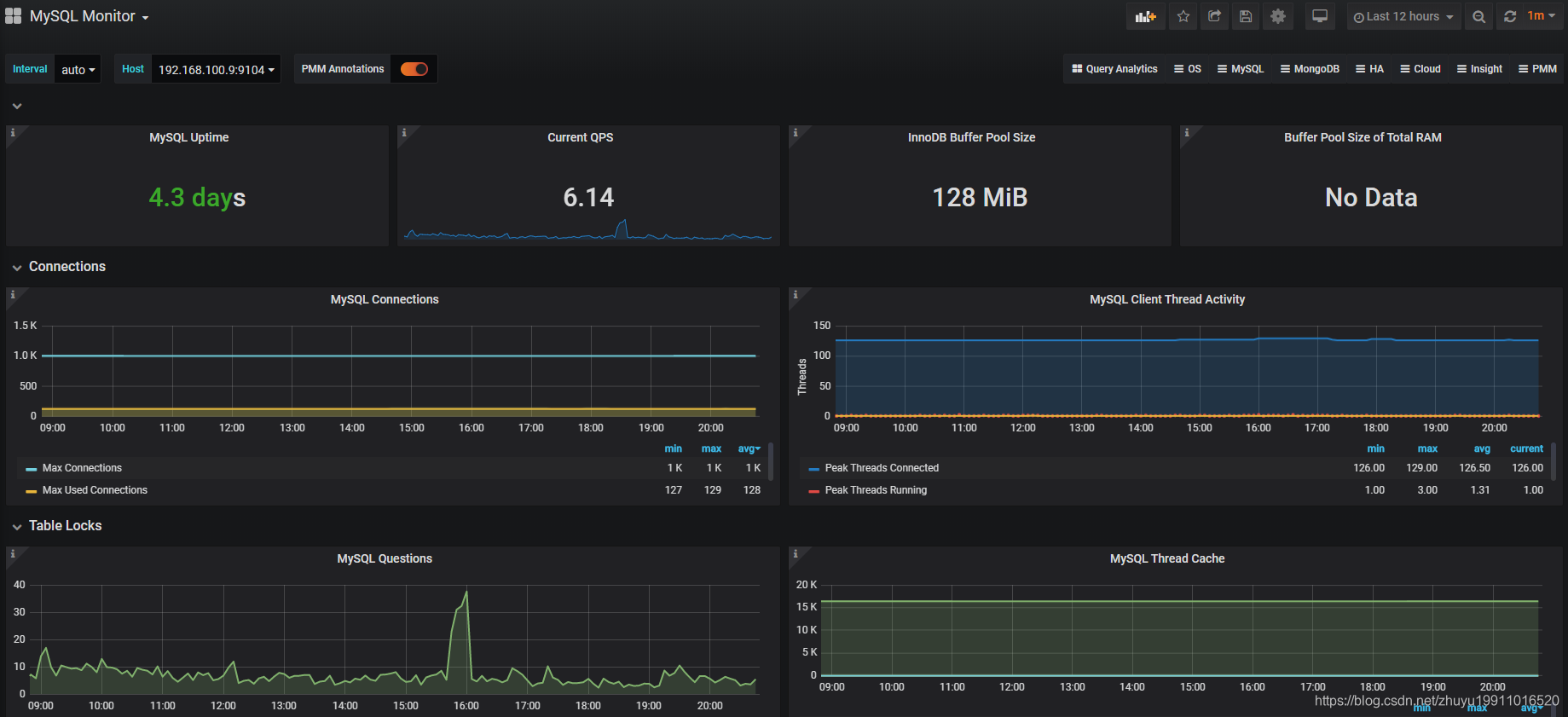Collapse the unnamed top row chevron

pos(17,107)
